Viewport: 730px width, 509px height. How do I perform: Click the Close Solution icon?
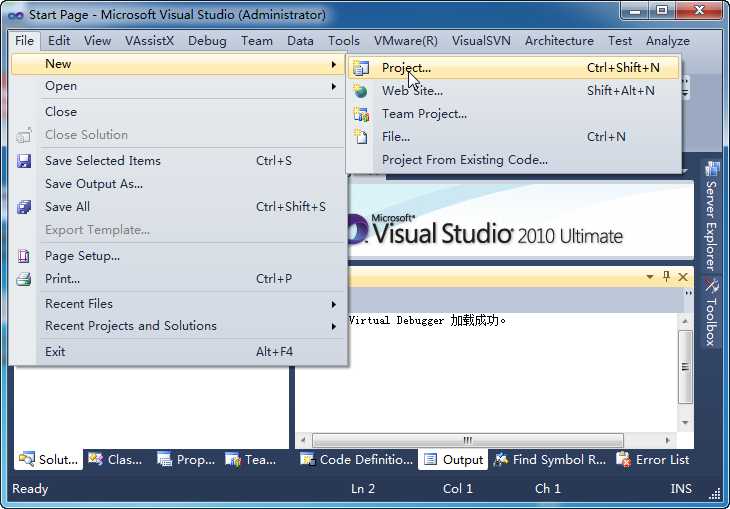[x=24, y=135]
